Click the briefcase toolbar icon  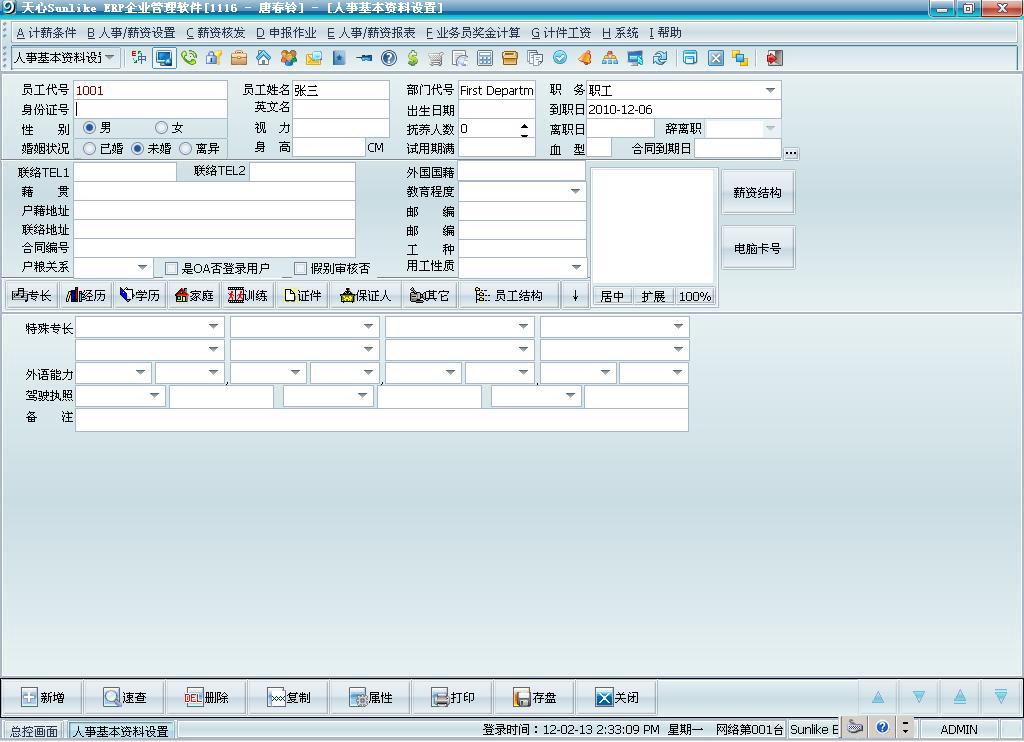239,58
